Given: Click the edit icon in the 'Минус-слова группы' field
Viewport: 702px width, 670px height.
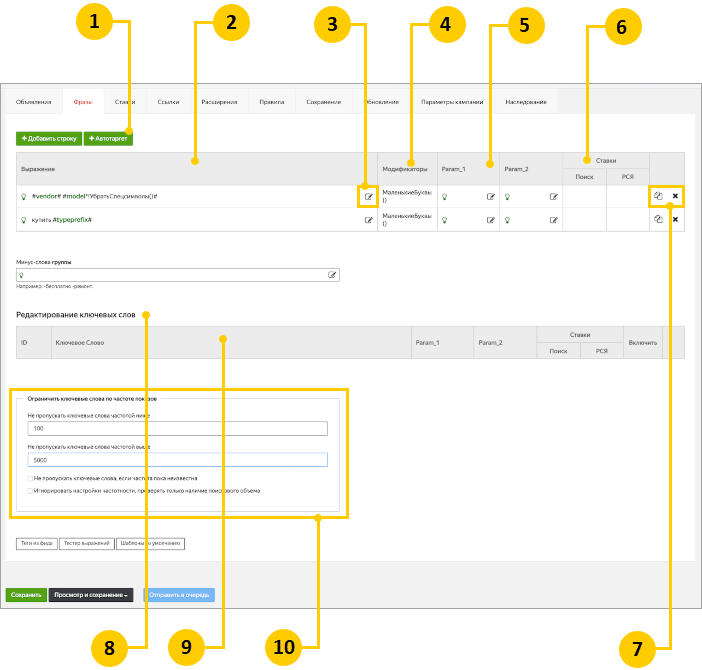Looking at the screenshot, I should [333, 274].
